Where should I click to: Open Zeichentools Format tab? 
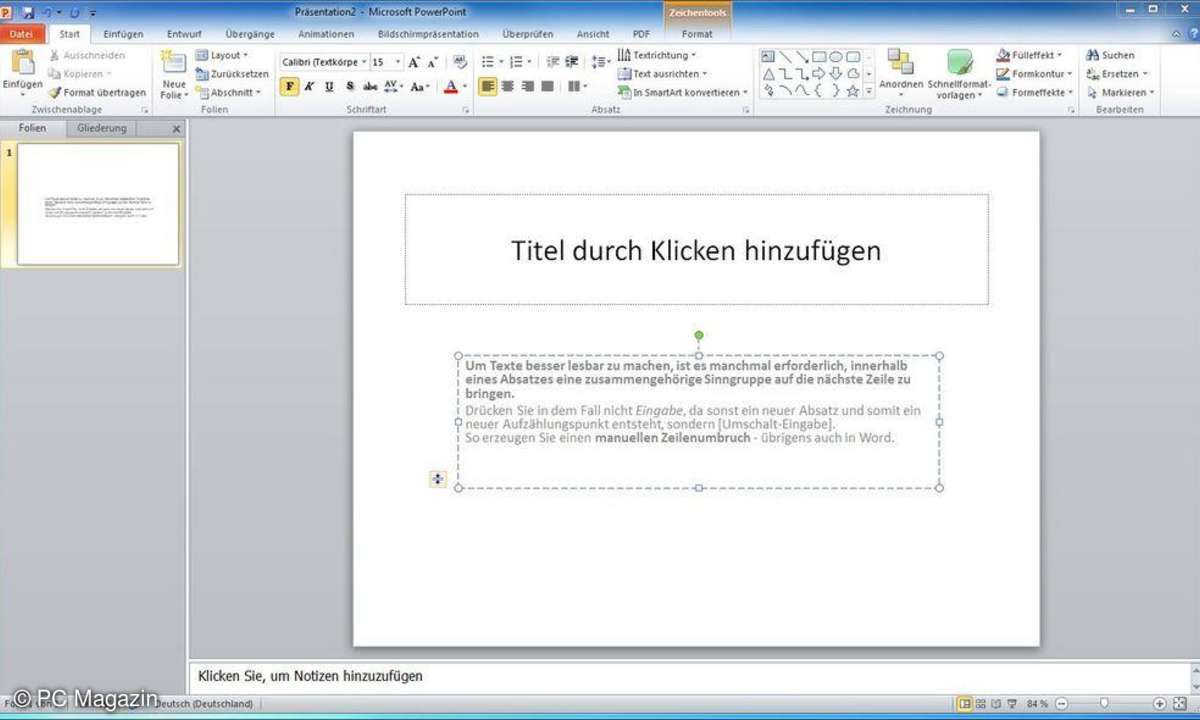(x=697, y=34)
